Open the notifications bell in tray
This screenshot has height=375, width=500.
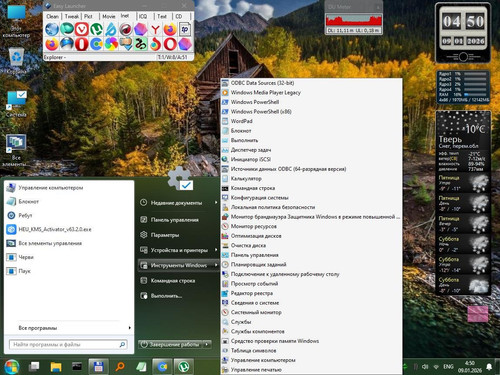click(x=489, y=367)
